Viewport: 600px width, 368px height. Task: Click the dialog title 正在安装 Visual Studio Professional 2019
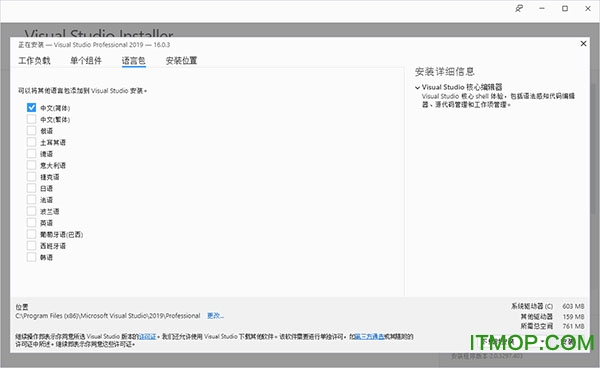pos(94,45)
